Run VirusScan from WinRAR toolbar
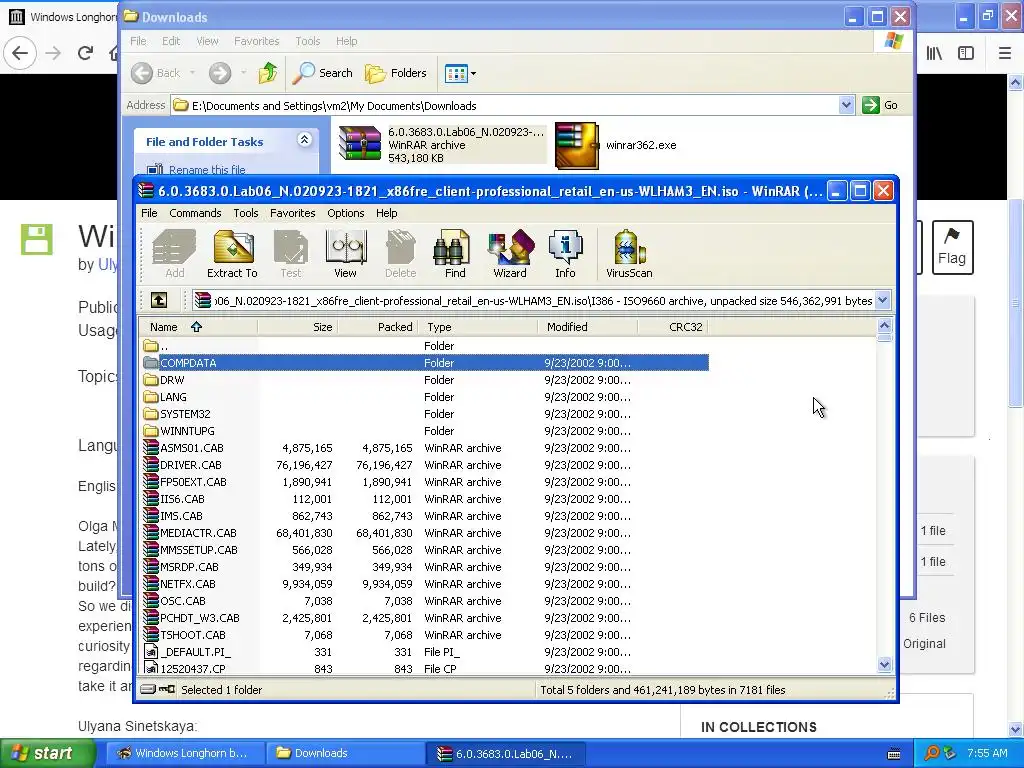This screenshot has width=1024, height=768. (x=629, y=254)
